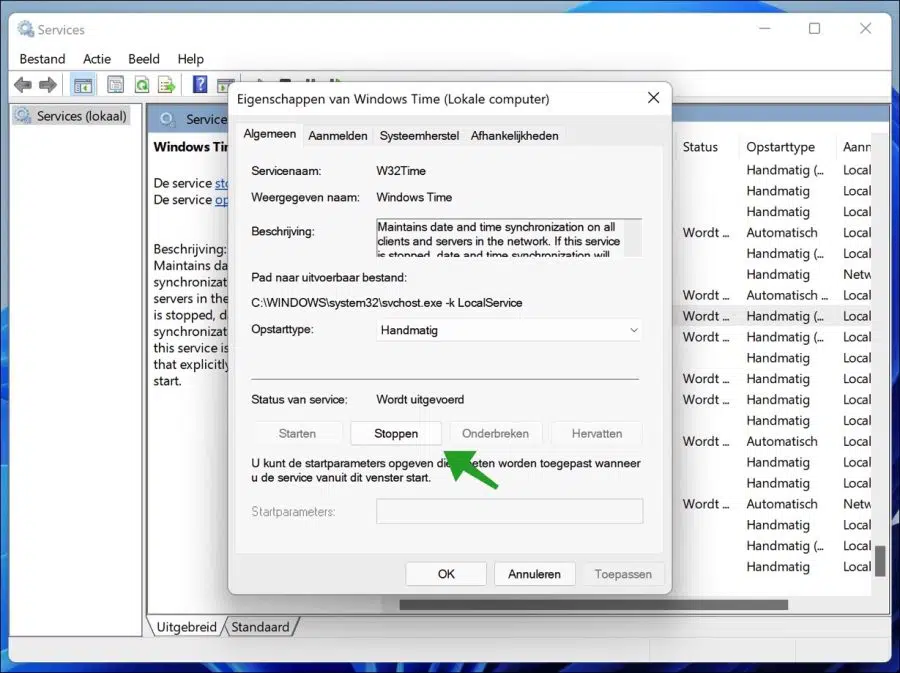Select the Standaard view tab
This screenshot has height=673, width=900.
tap(261, 627)
